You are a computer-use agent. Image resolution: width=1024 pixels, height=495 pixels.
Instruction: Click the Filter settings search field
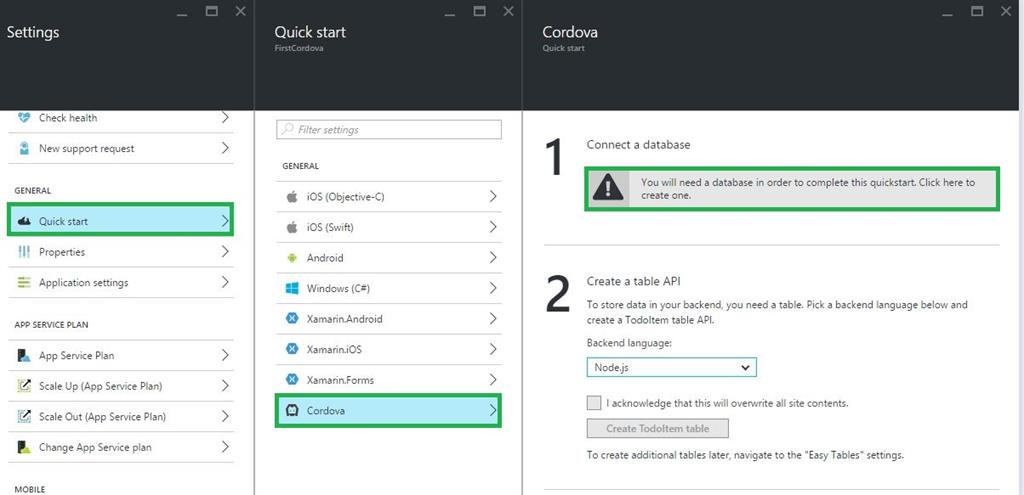pos(389,130)
